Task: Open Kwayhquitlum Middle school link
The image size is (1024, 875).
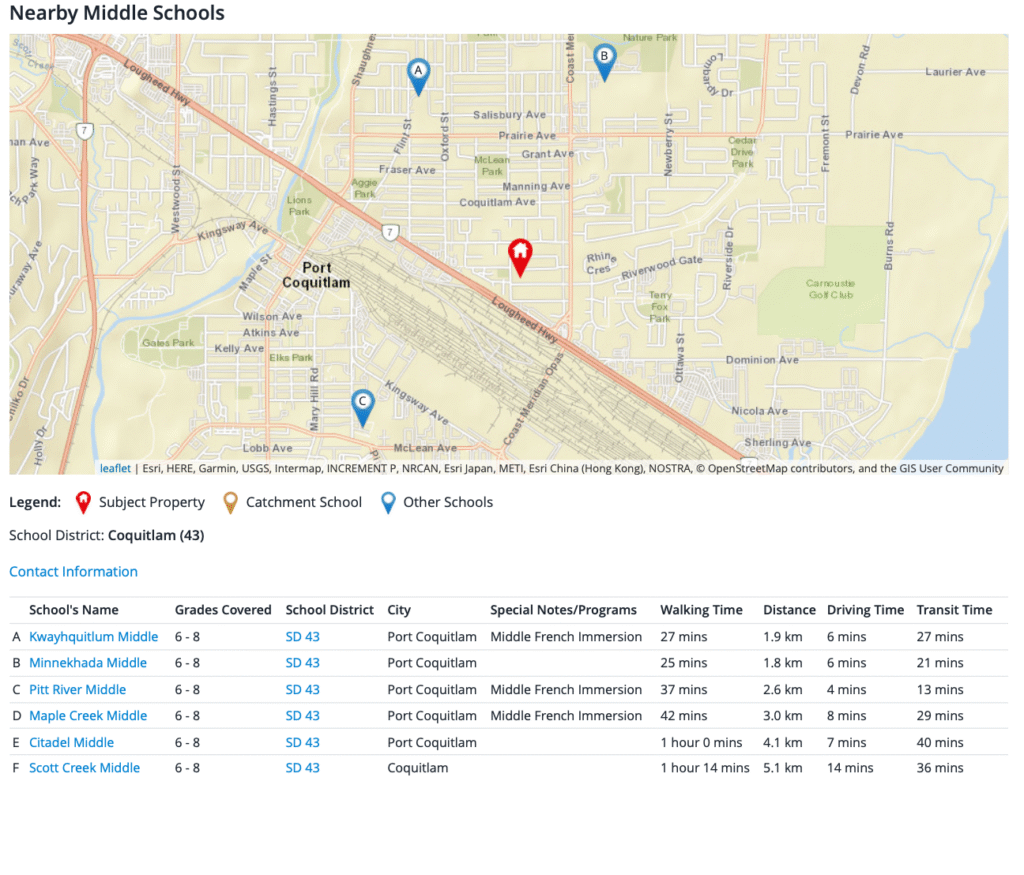Action: pos(93,637)
